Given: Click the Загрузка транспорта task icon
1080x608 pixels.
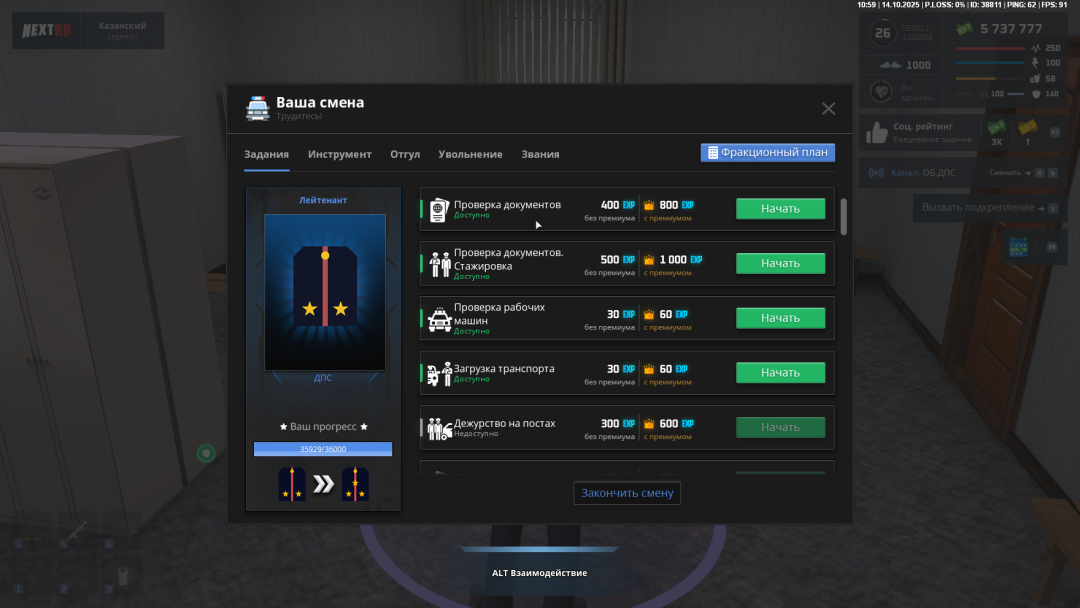Looking at the screenshot, I should tap(439, 373).
